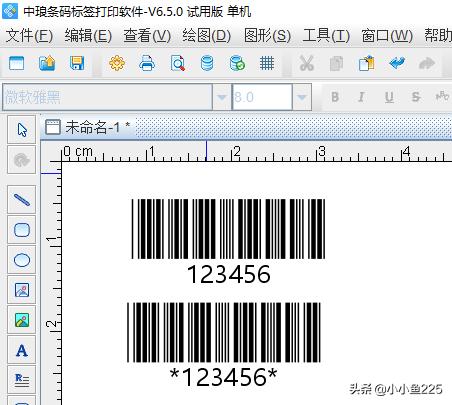
Task: Select the text A tool
Action: [22, 350]
